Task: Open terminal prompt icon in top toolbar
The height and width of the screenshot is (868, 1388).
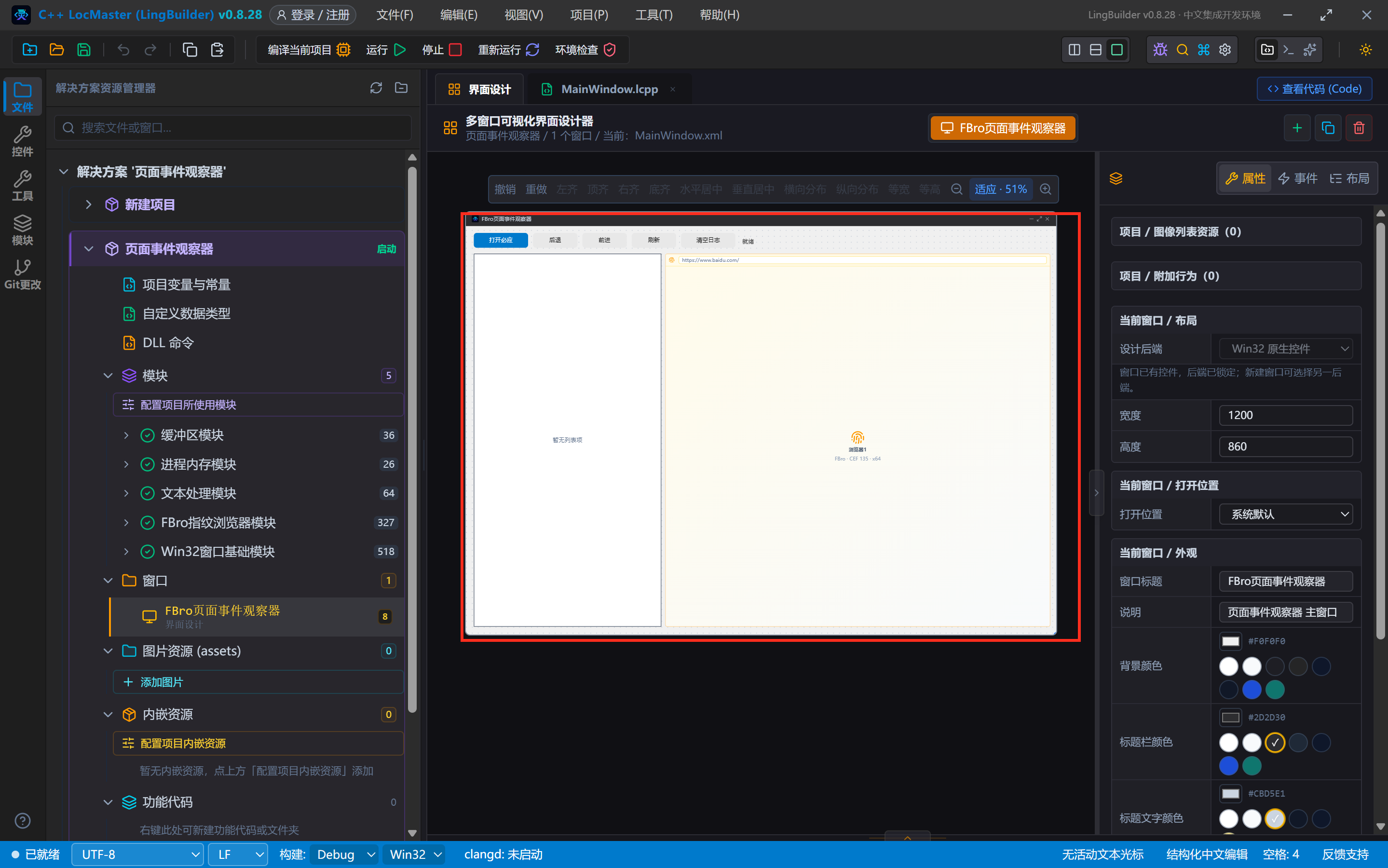Action: (x=1288, y=50)
